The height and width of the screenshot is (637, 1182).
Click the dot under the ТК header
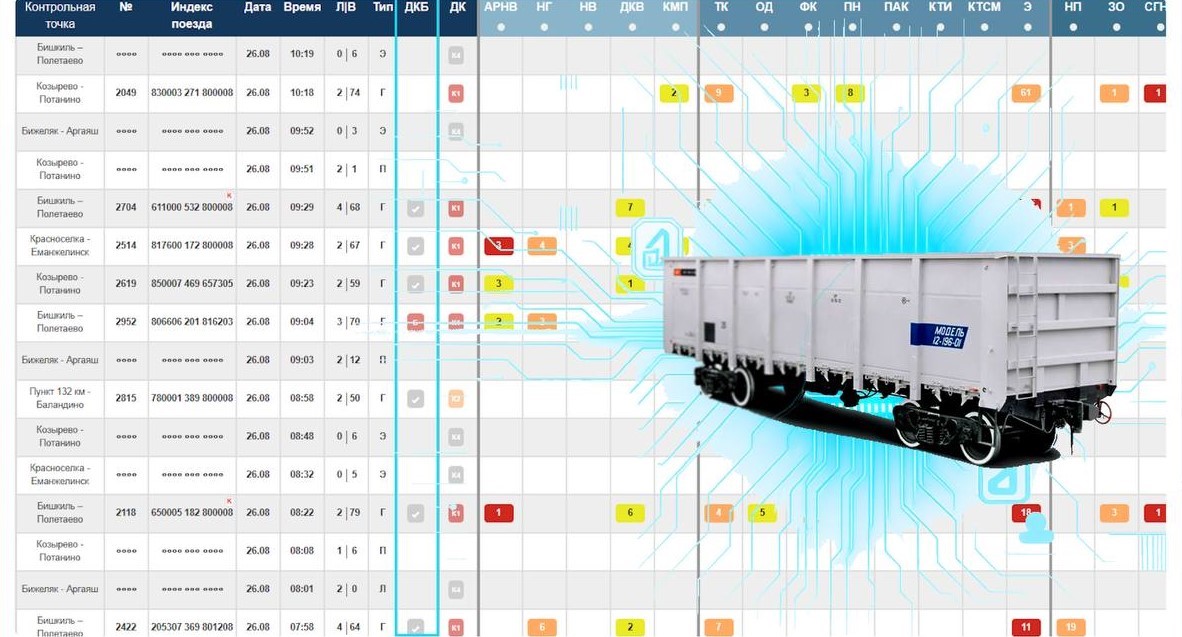pos(720,27)
